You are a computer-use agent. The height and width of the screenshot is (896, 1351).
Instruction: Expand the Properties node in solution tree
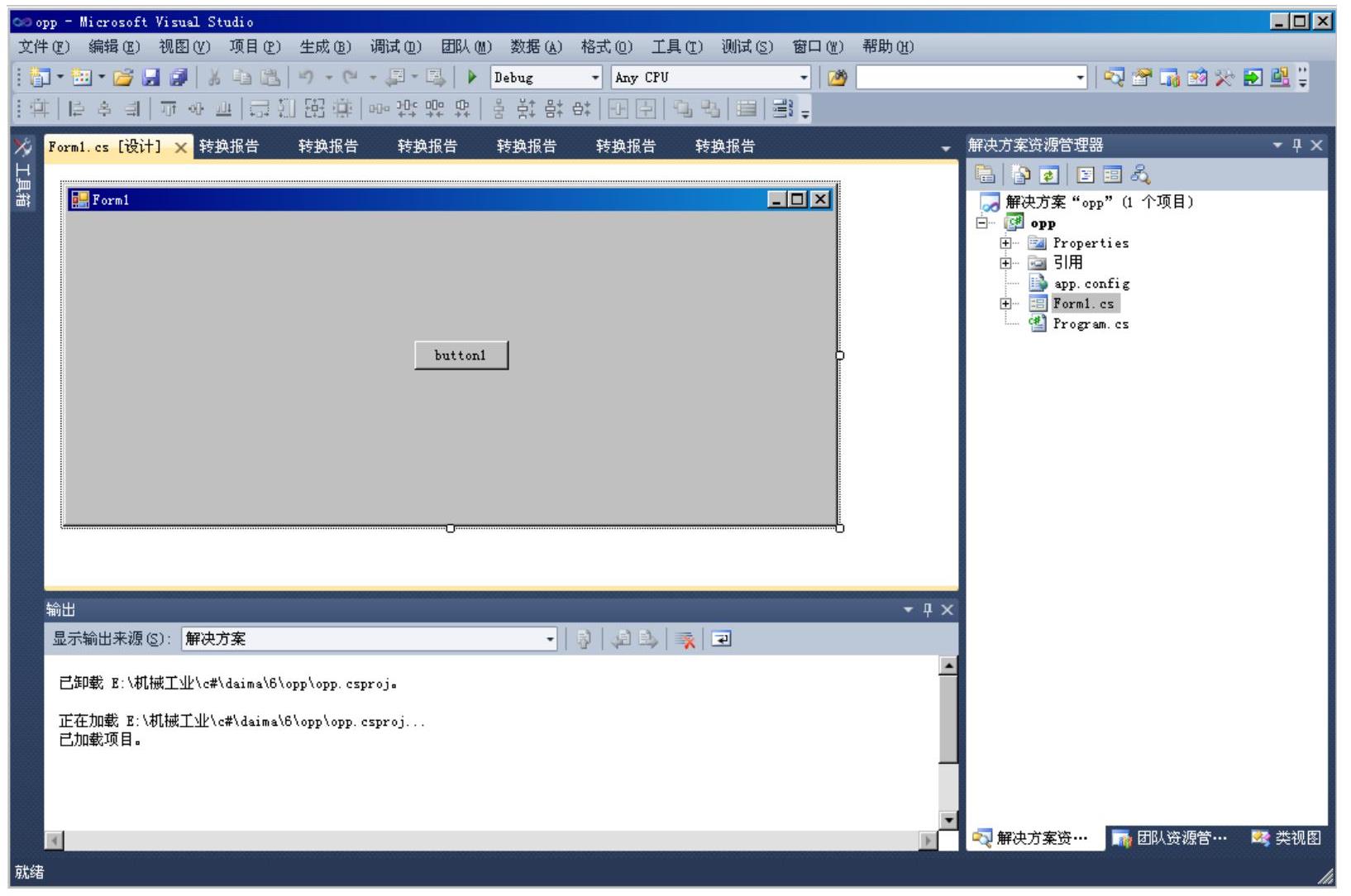click(x=1005, y=243)
